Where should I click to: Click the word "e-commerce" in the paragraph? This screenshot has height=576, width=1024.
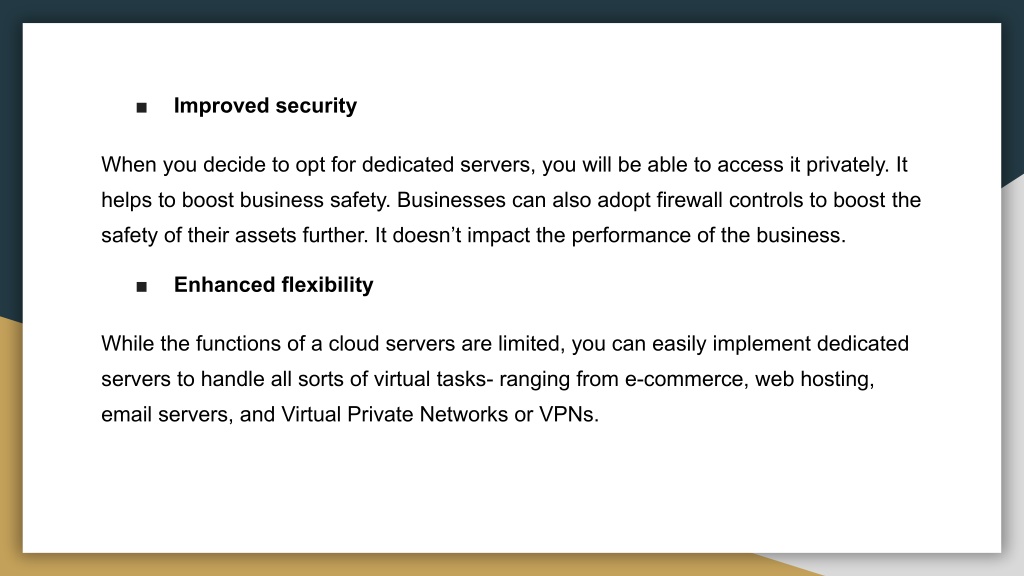point(686,379)
